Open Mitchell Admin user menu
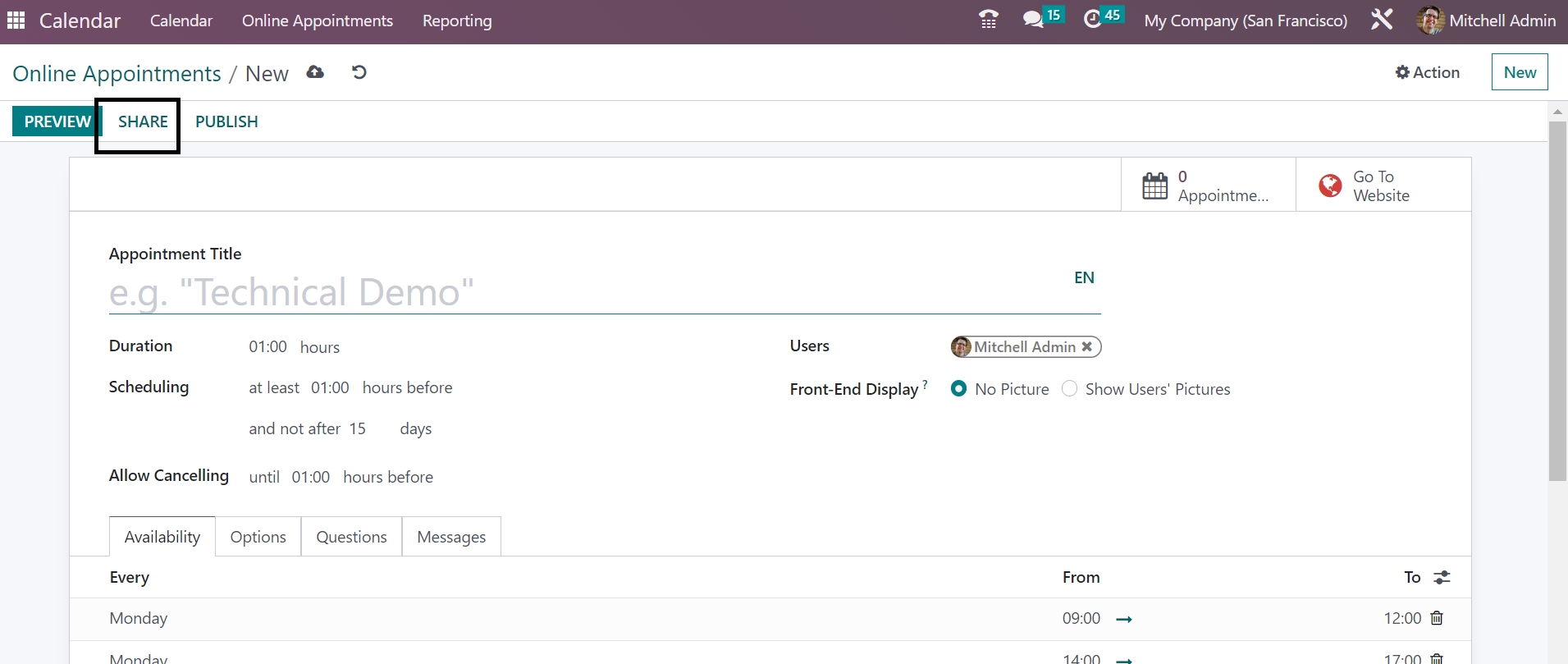The height and width of the screenshot is (664, 1568). [x=1486, y=21]
